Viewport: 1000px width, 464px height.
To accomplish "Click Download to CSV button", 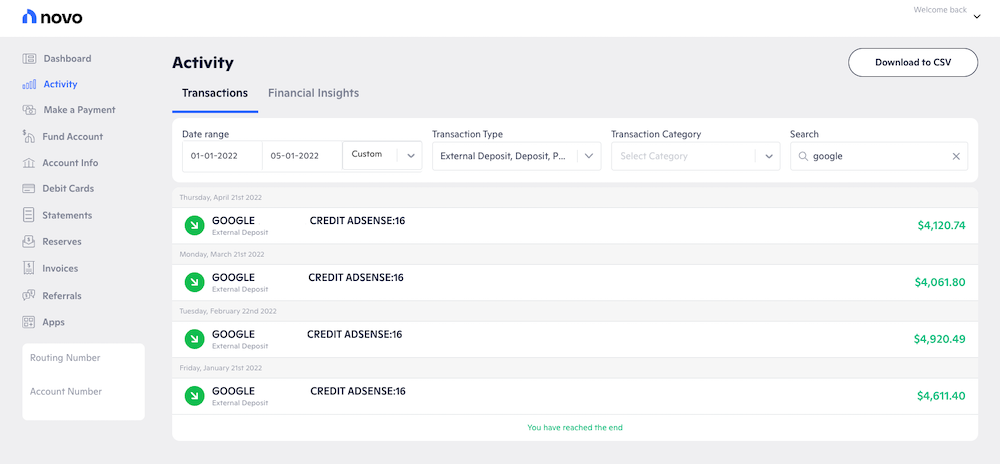I will coord(913,62).
